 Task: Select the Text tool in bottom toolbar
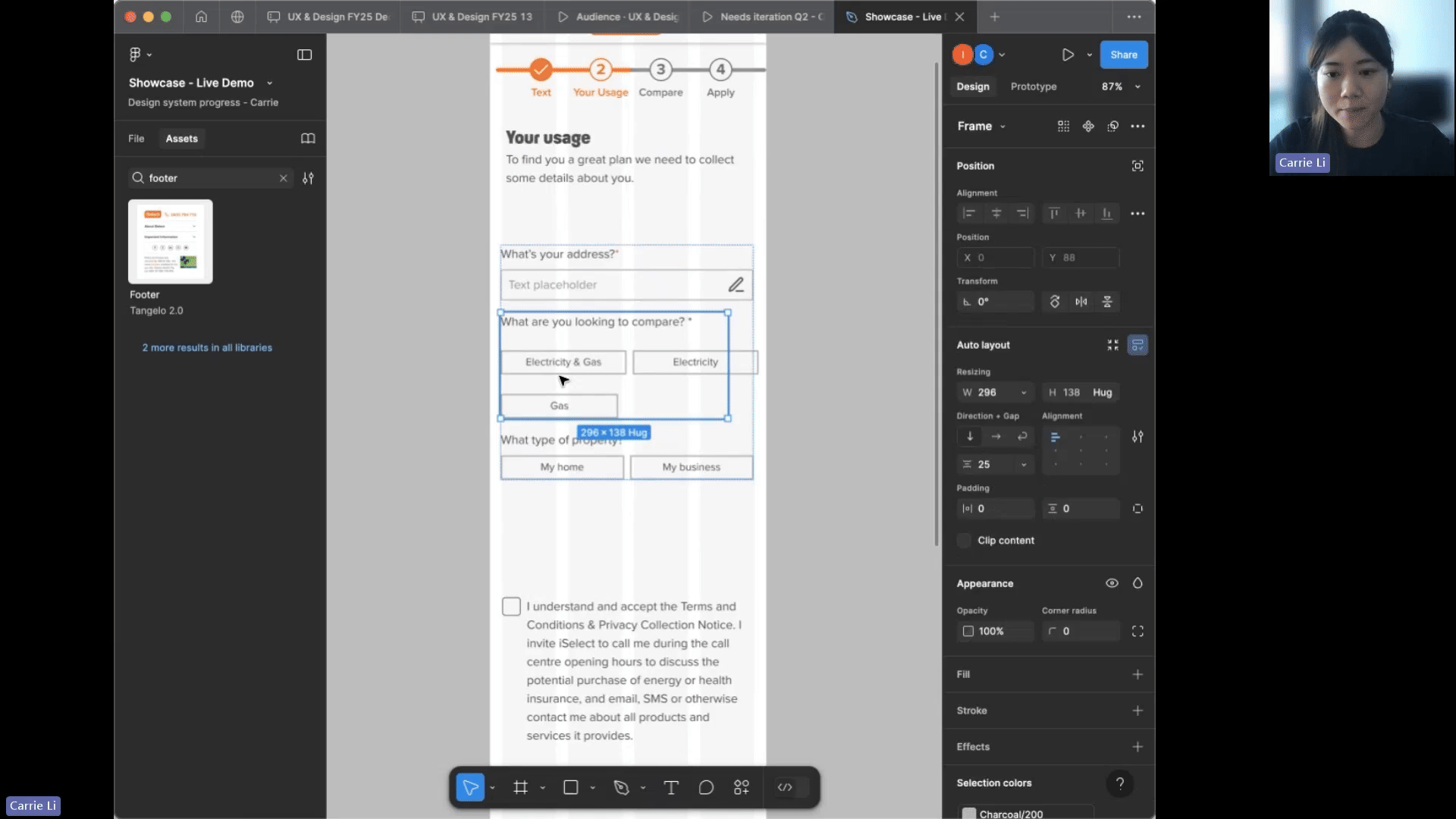click(671, 788)
